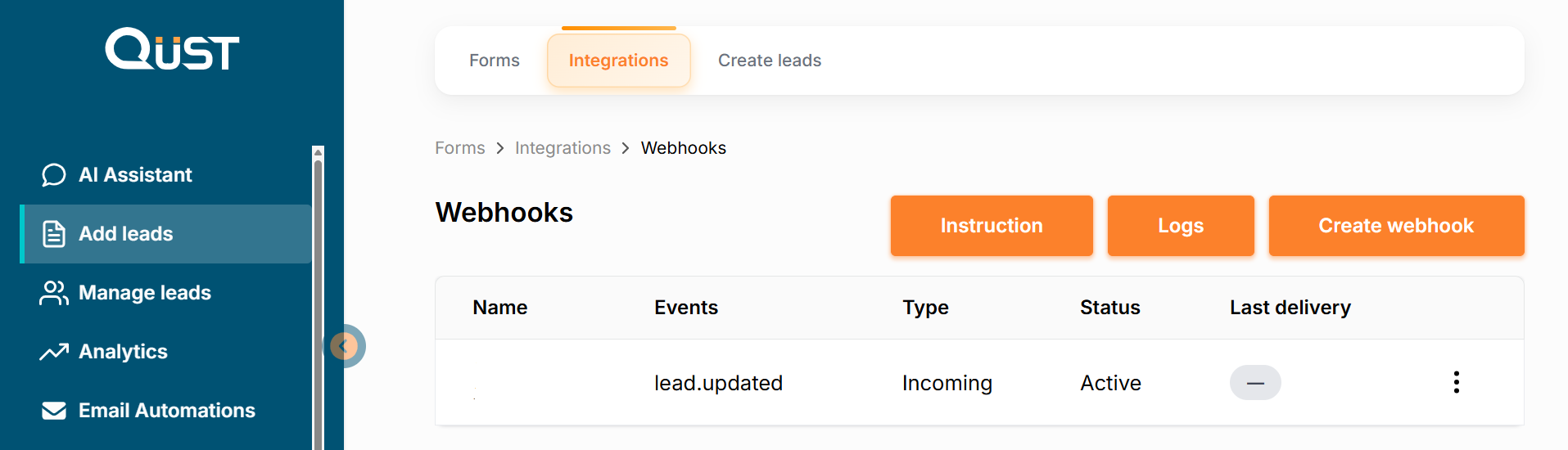Click the Manage leads people icon
The width and height of the screenshot is (1568, 450).
tap(54, 293)
